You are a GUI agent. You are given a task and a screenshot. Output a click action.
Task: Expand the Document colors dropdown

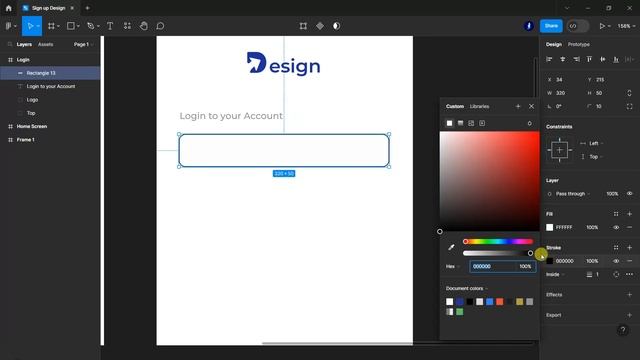(467, 288)
